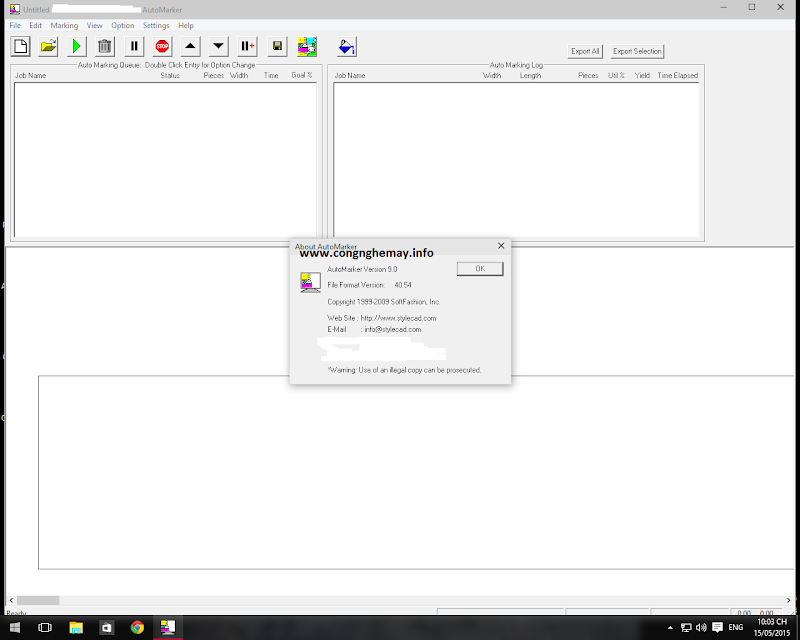Click the blue paint bucket icon
Screen dimensions: 800x640
pos(347,46)
